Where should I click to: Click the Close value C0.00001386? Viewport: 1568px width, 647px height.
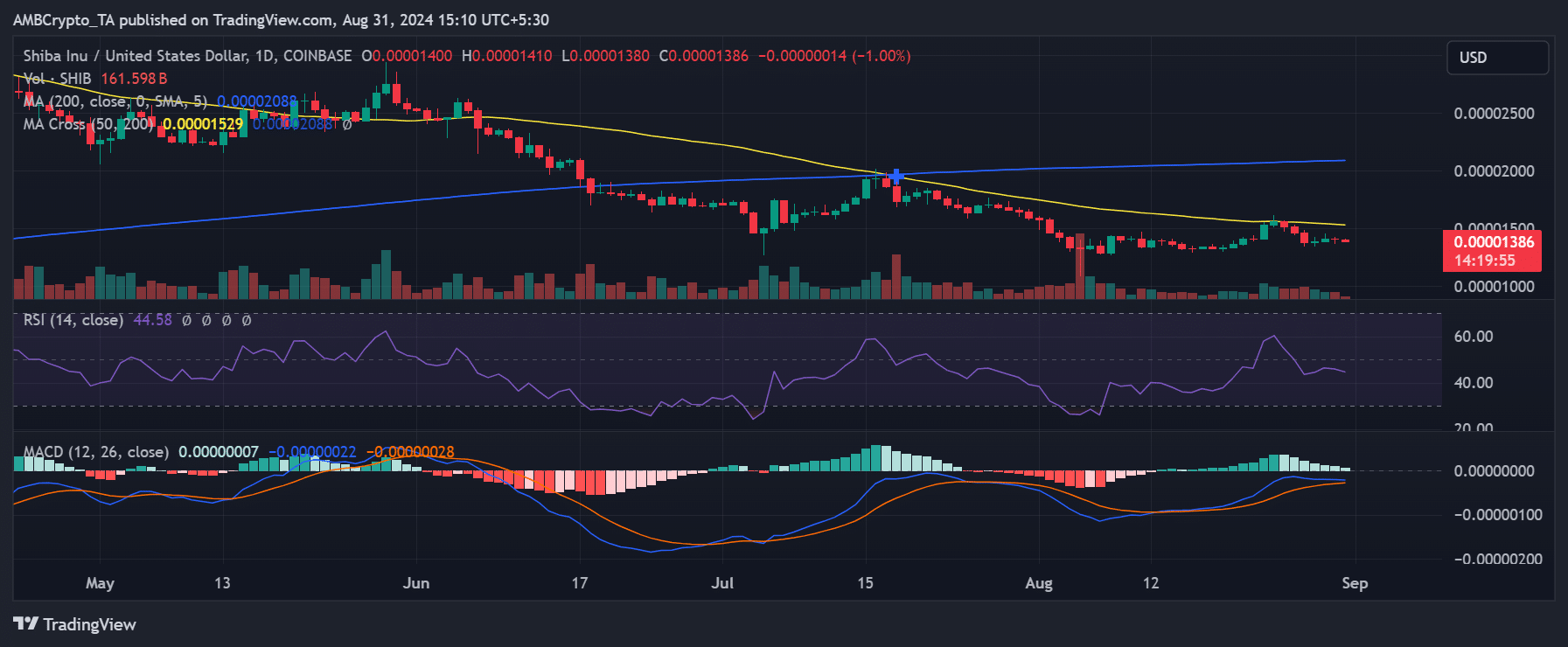tap(703, 56)
